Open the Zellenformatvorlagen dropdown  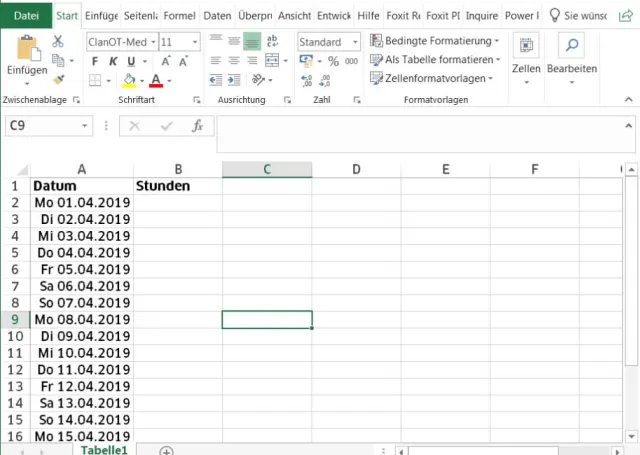click(x=431, y=78)
